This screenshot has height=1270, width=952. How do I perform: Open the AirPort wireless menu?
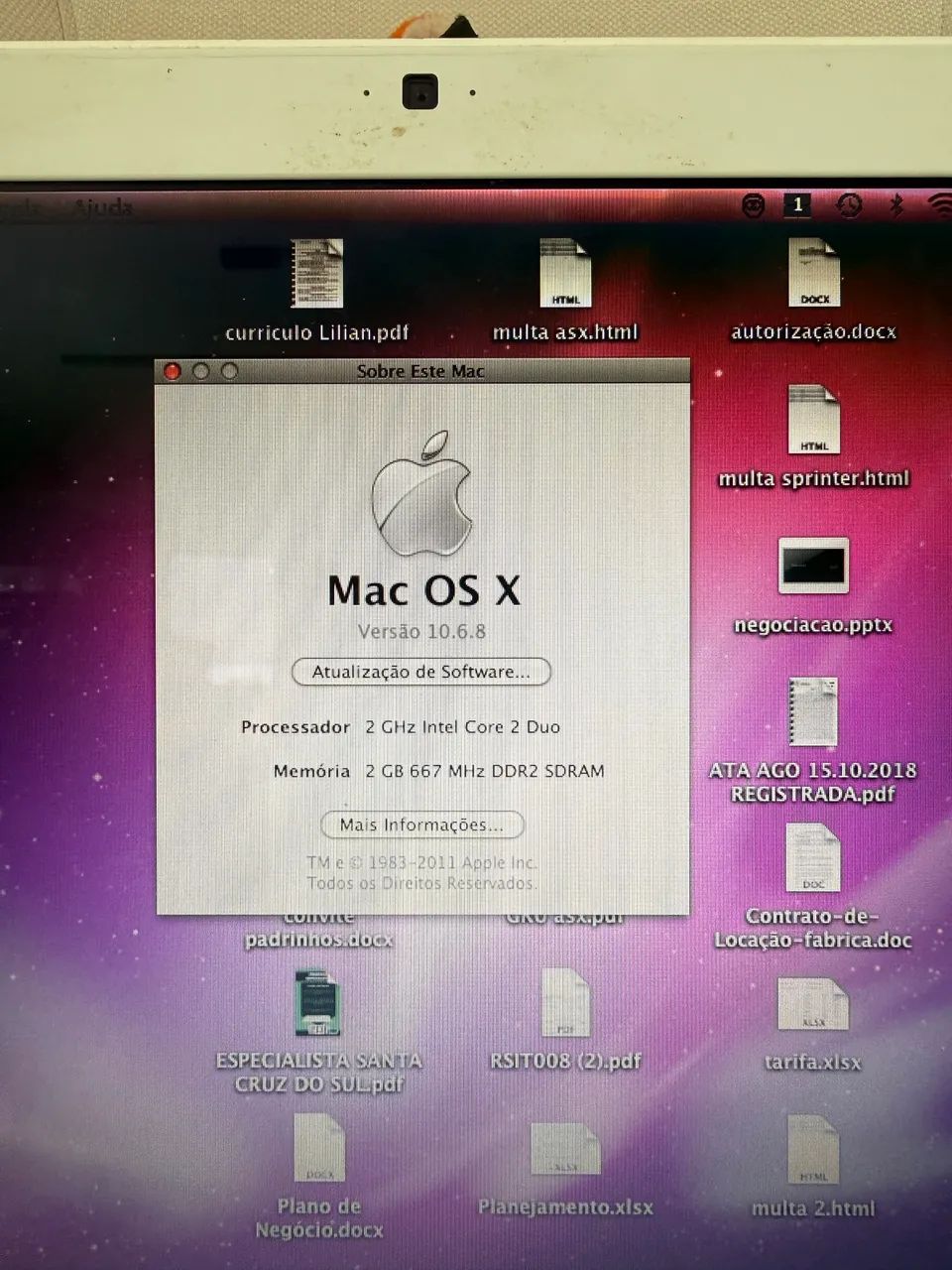pos(940,206)
